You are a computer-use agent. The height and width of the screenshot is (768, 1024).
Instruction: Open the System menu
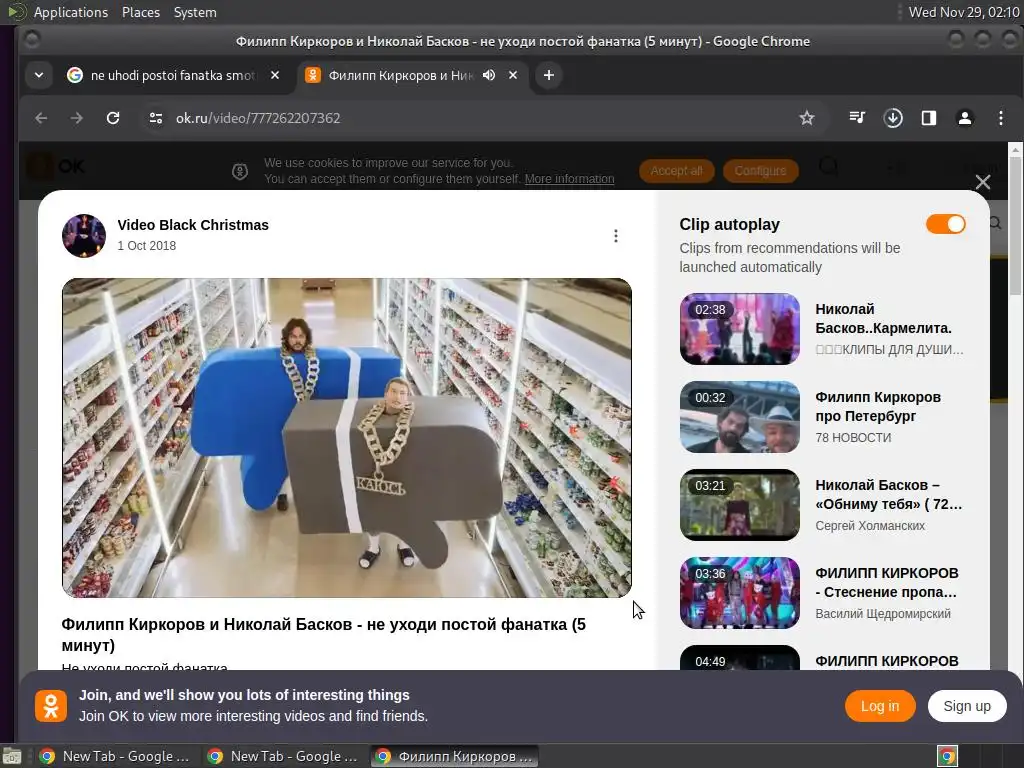tap(195, 12)
